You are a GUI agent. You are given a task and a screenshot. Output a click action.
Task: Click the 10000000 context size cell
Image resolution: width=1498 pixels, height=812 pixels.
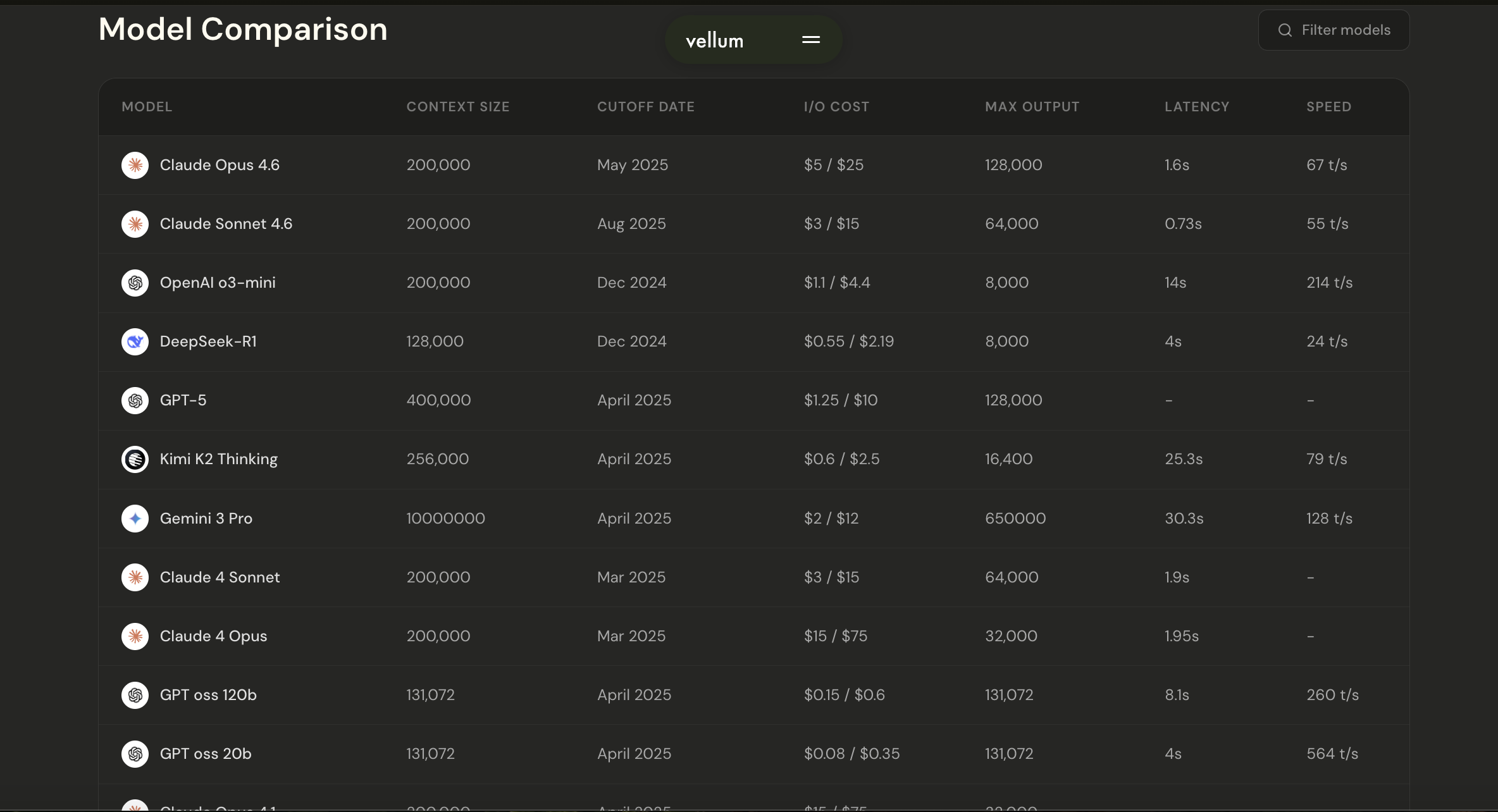pyautogui.click(x=446, y=519)
